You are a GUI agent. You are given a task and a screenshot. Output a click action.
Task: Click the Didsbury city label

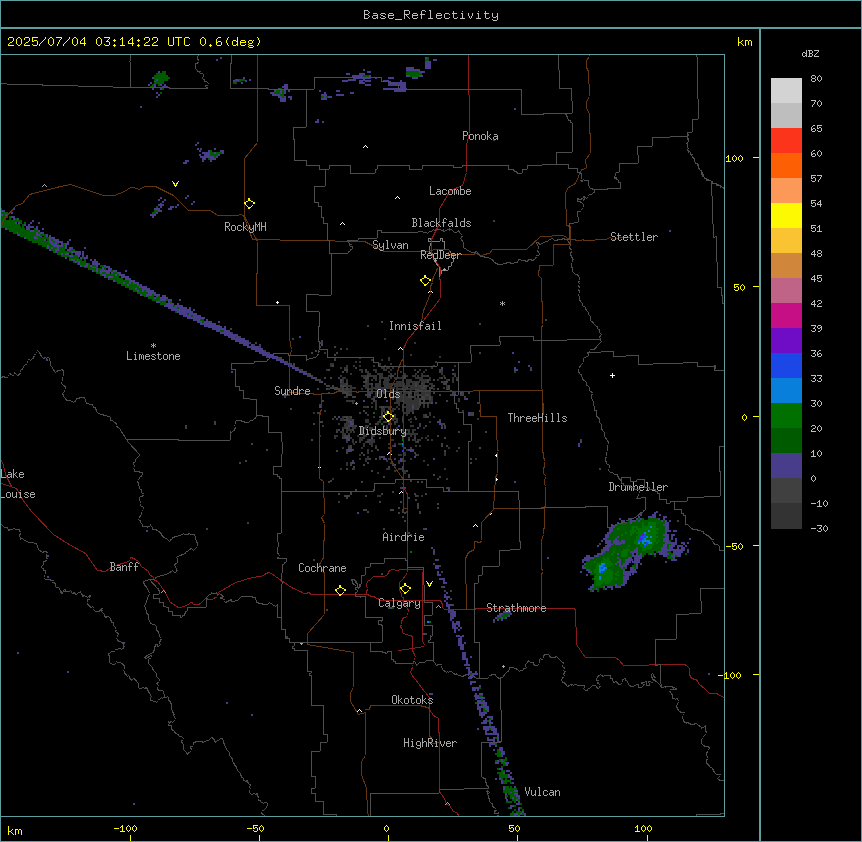click(x=382, y=431)
